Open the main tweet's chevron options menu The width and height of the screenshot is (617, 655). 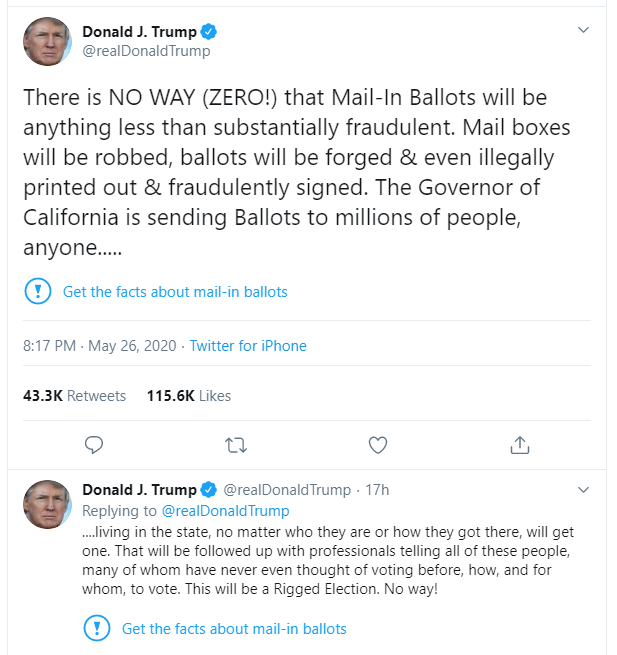pyautogui.click(x=584, y=31)
